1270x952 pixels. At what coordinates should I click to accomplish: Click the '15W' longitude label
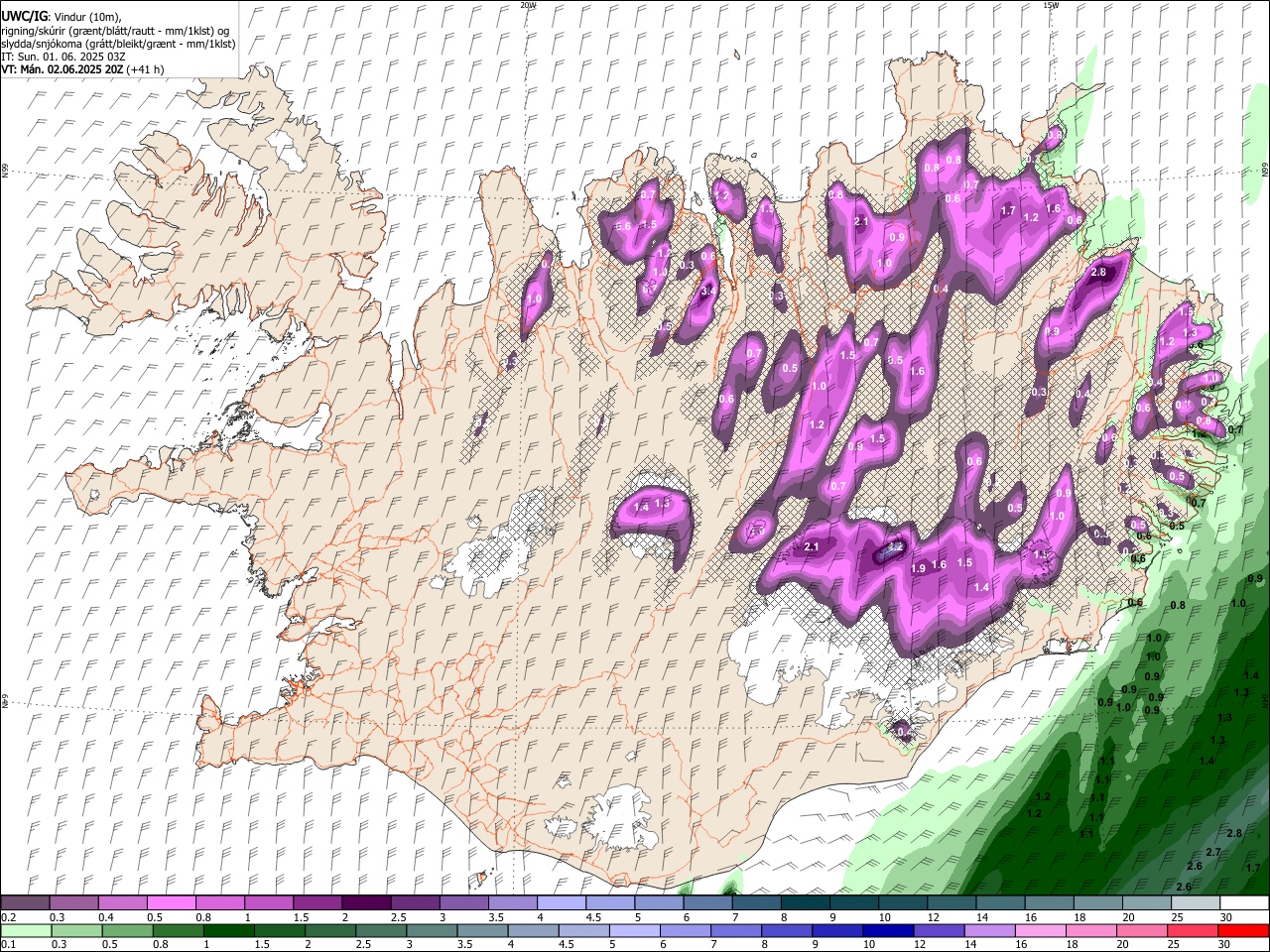point(1051,5)
